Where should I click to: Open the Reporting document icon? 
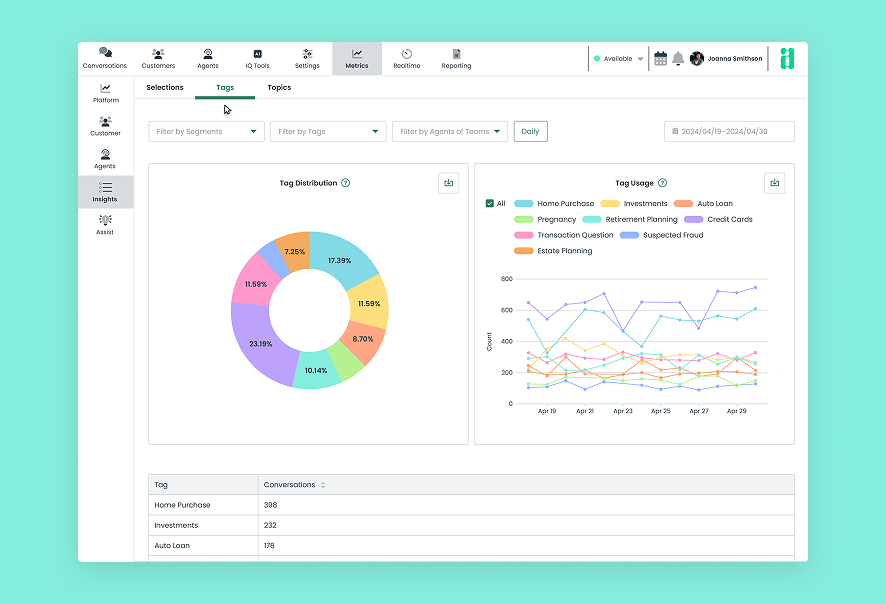(x=457, y=54)
